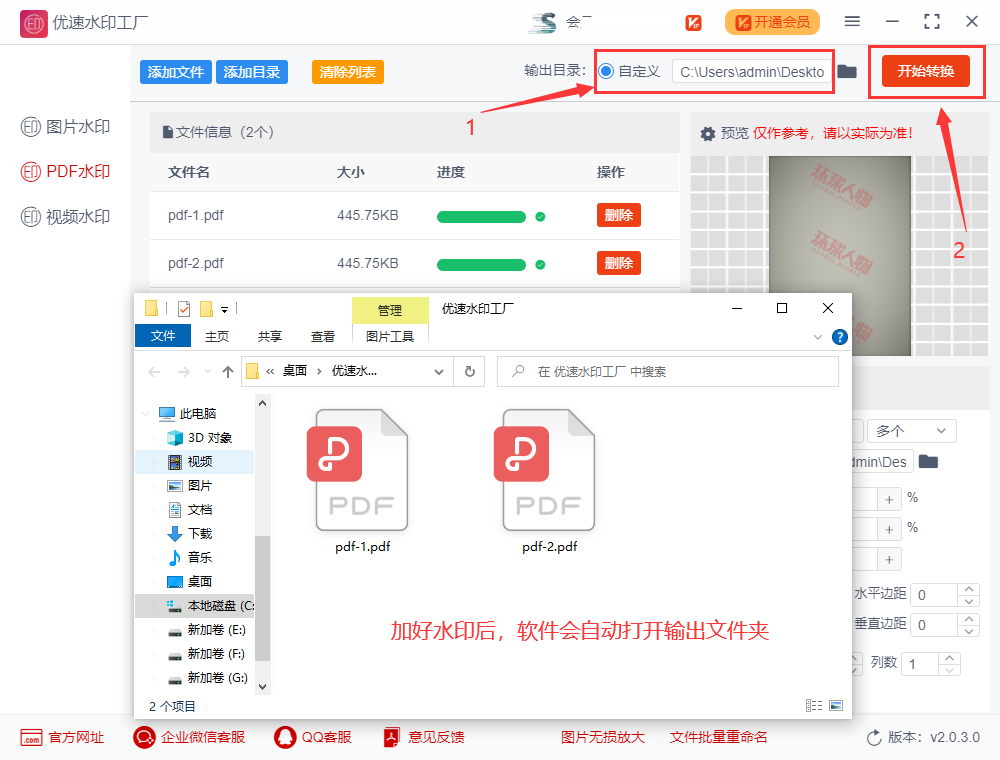Switch Explorer to large icons view

[x=836, y=706]
